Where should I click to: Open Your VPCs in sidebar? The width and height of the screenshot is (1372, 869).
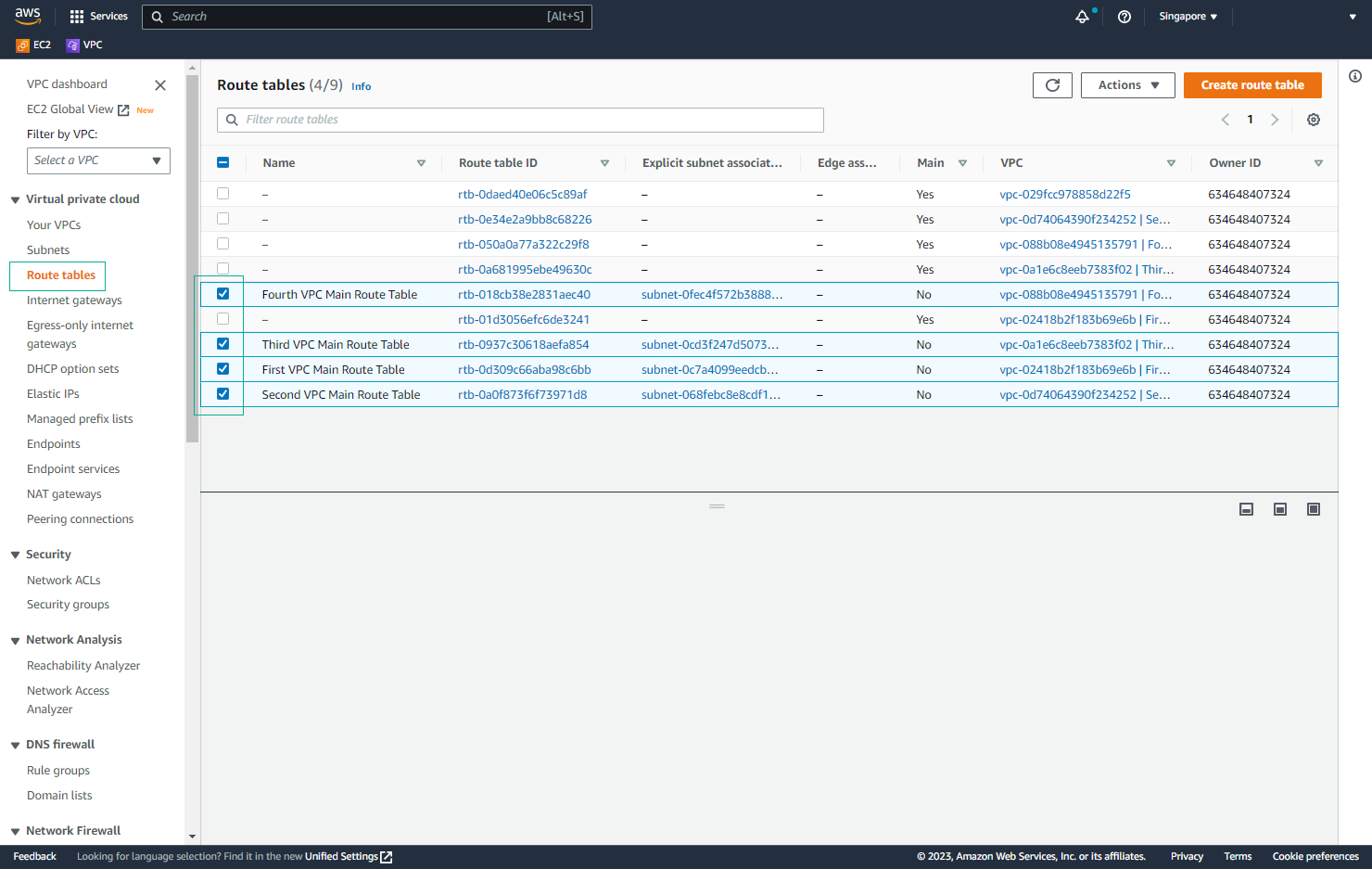coord(54,225)
